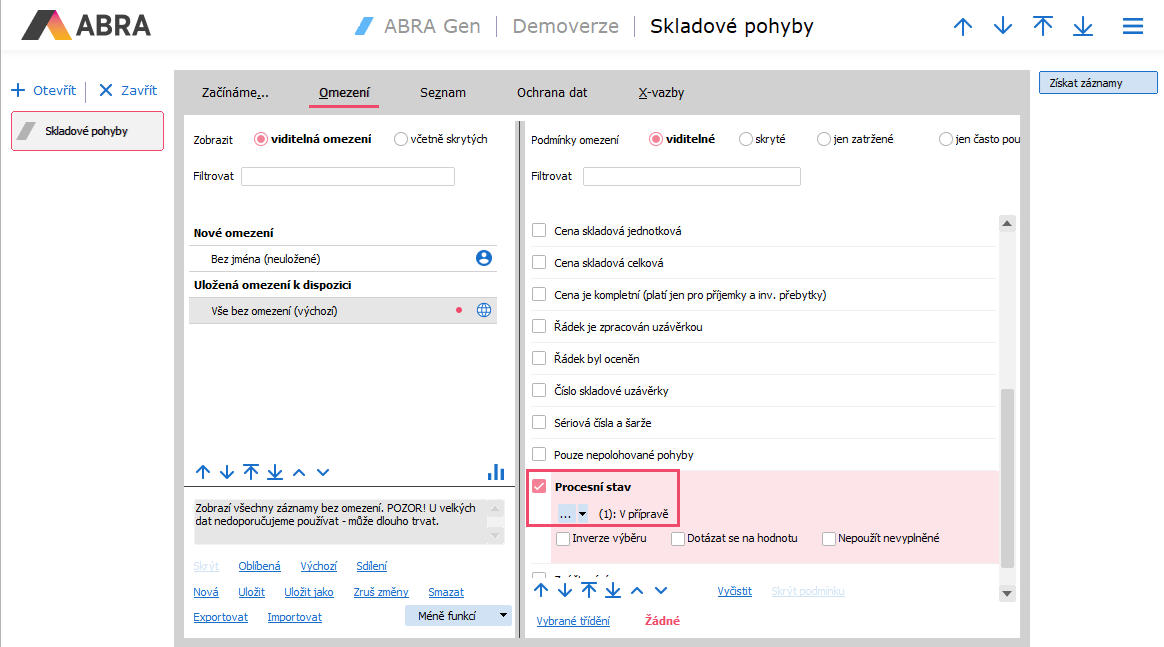Image resolution: width=1164 pixels, height=647 pixels.
Task: Click the jump-to-last-record arrow in header
Action: [1083, 27]
